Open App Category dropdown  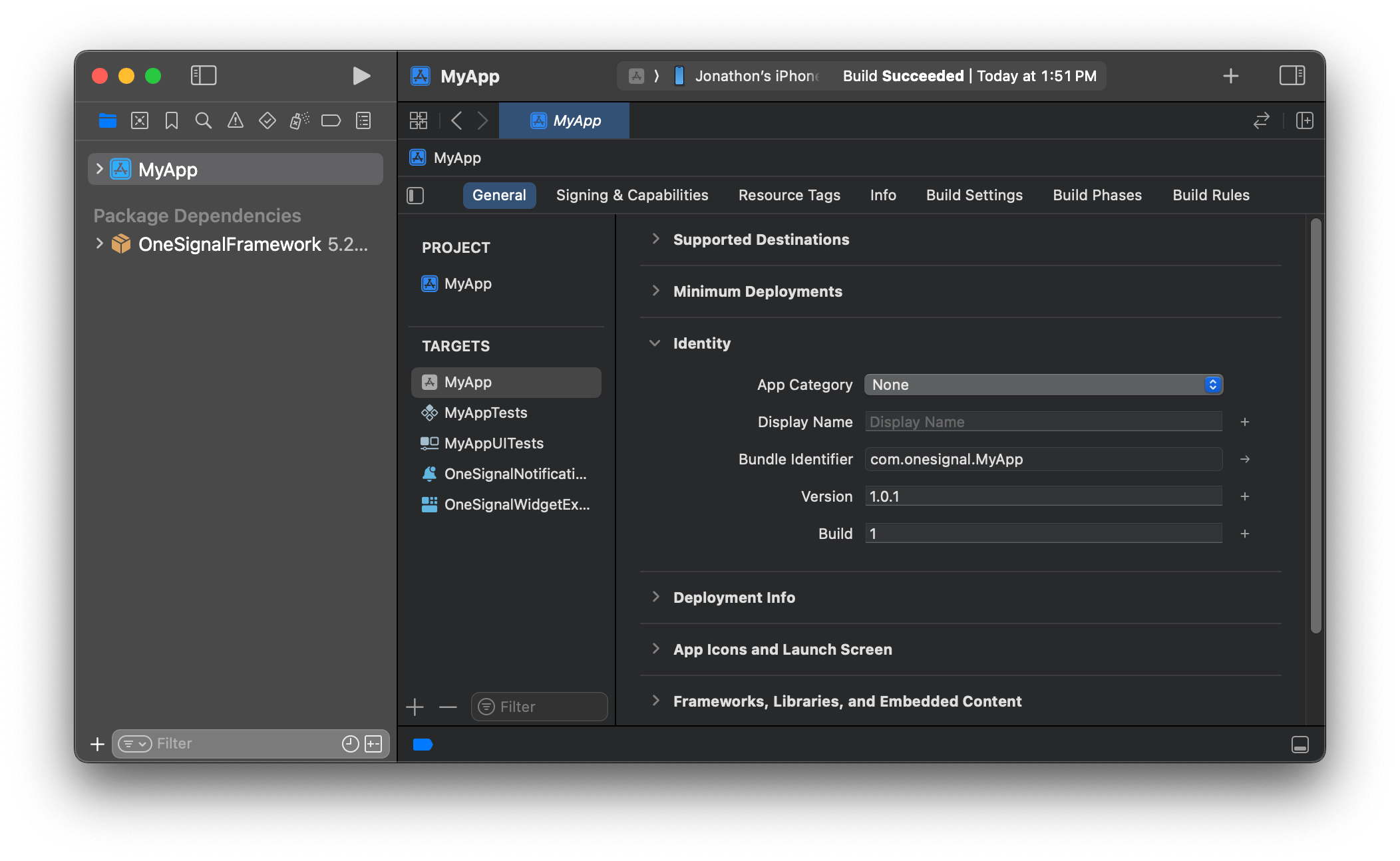pyautogui.click(x=1043, y=385)
